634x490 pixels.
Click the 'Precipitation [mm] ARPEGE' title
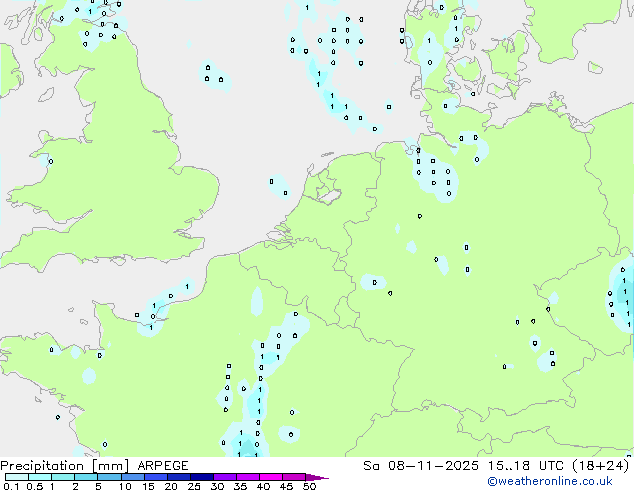[94, 466]
